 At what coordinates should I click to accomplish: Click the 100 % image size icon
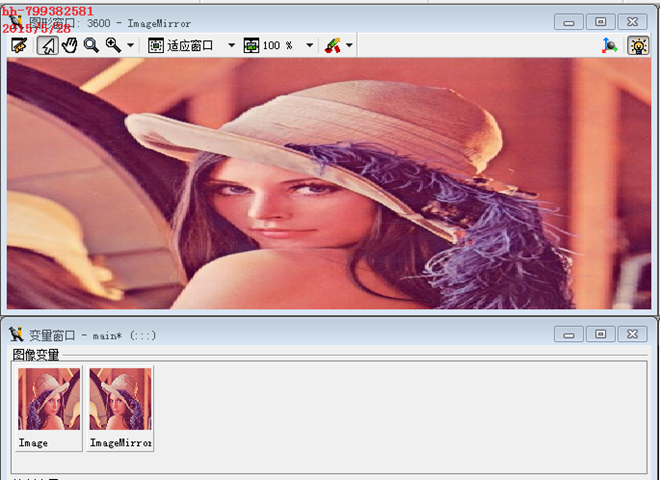point(251,45)
